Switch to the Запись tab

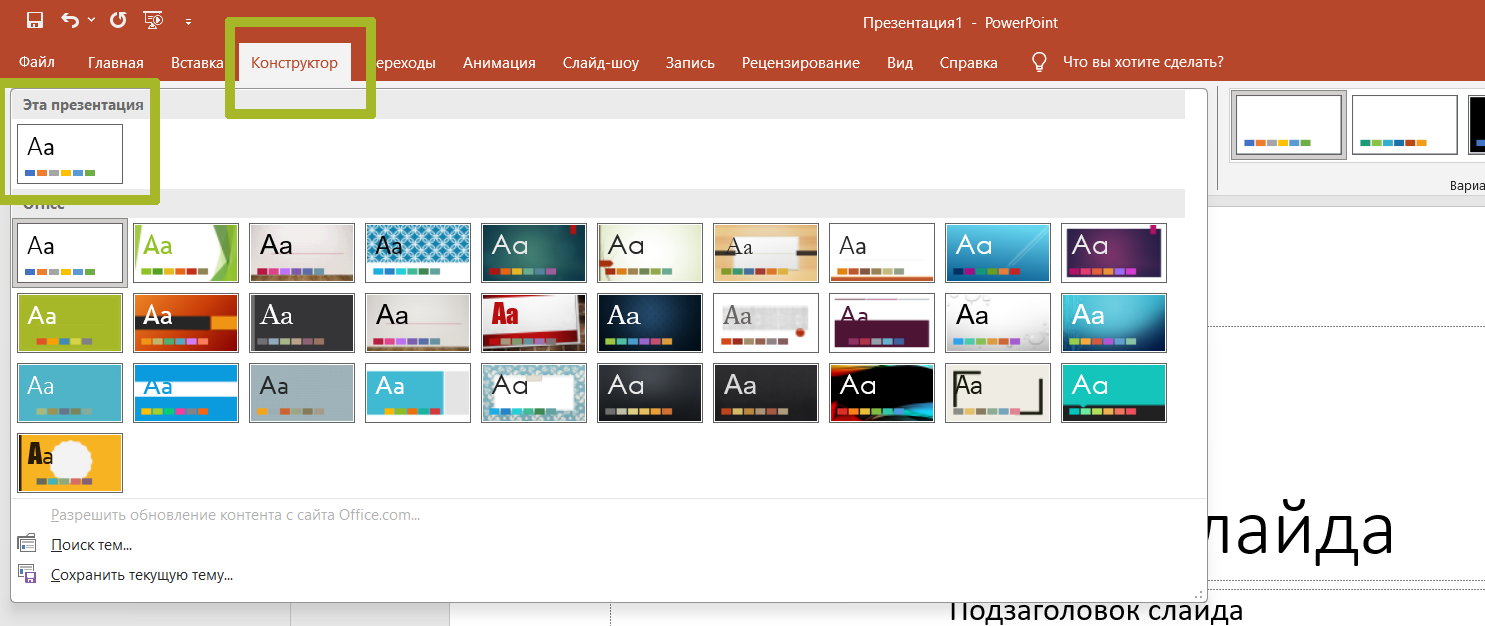click(690, 63)
